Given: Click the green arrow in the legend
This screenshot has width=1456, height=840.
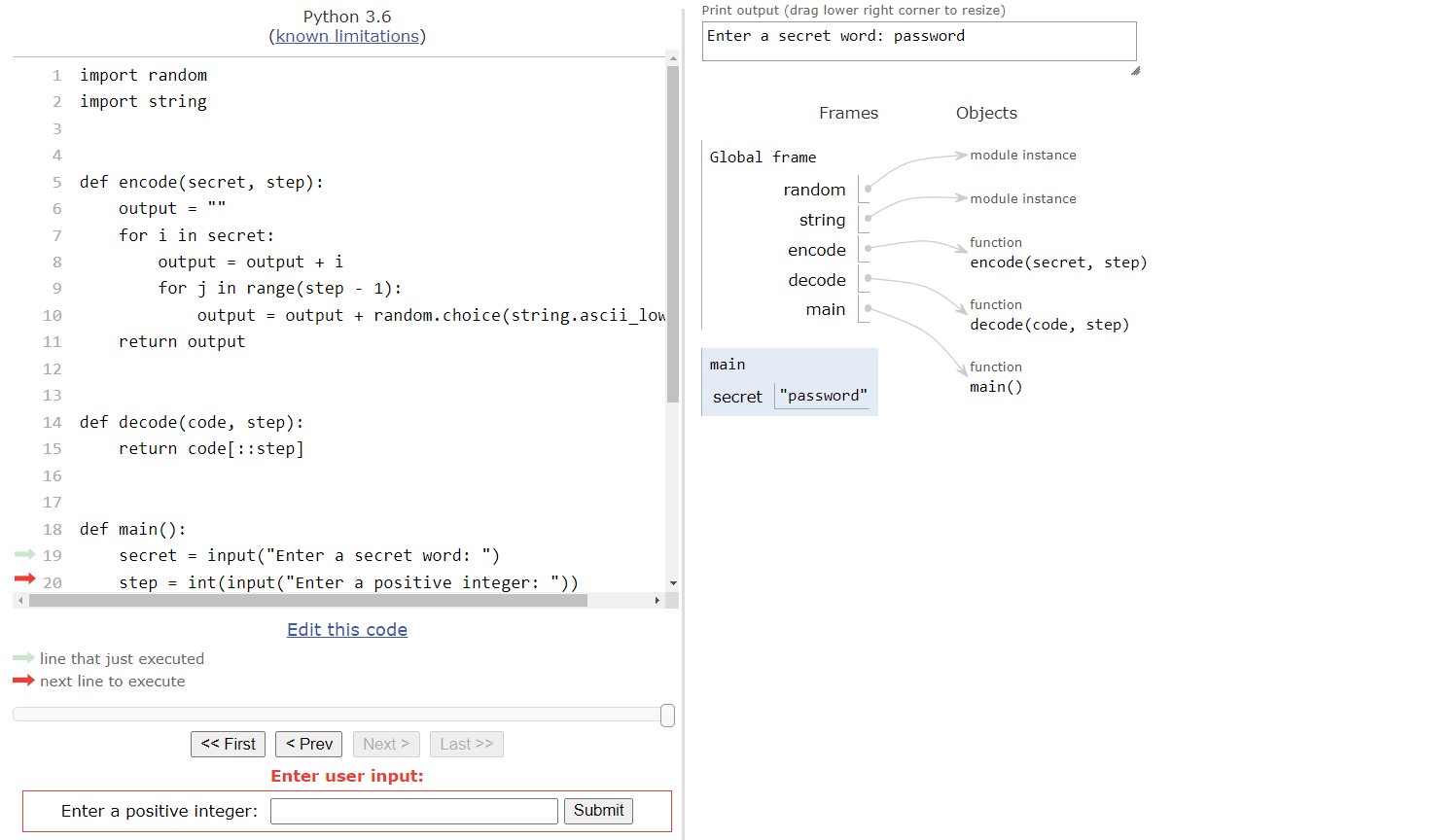Looking at the screenshot, I should pyautogui.click(x=23, y=658).
